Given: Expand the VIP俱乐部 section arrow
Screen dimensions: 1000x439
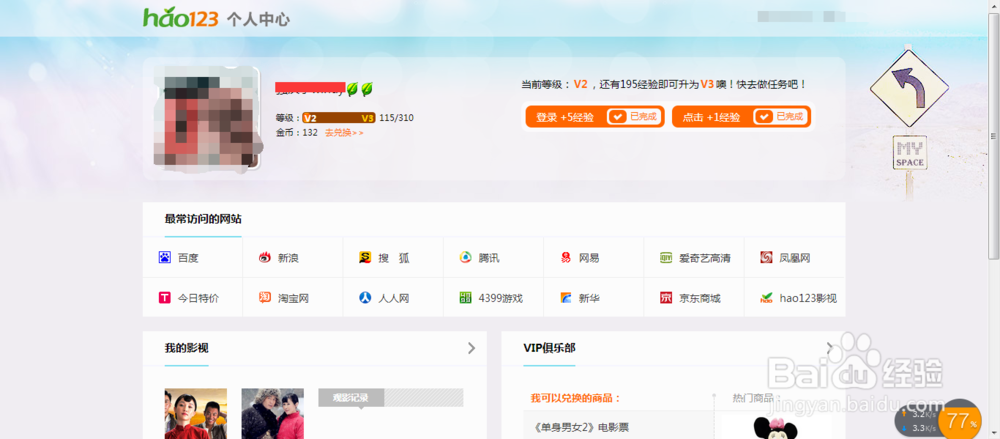Looking at the screenshot, I should [830, 348].
